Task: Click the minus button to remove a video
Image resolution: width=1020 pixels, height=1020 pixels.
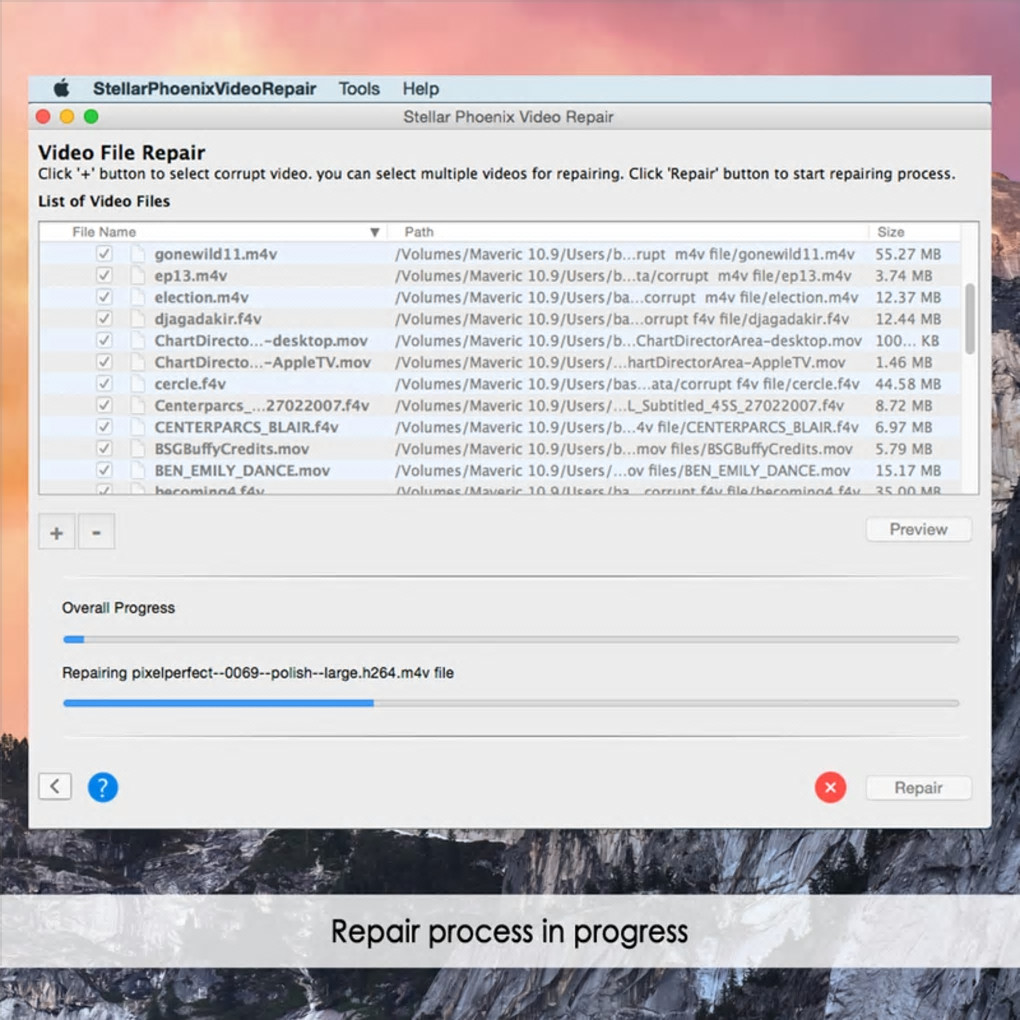Action: click(96, 532)
